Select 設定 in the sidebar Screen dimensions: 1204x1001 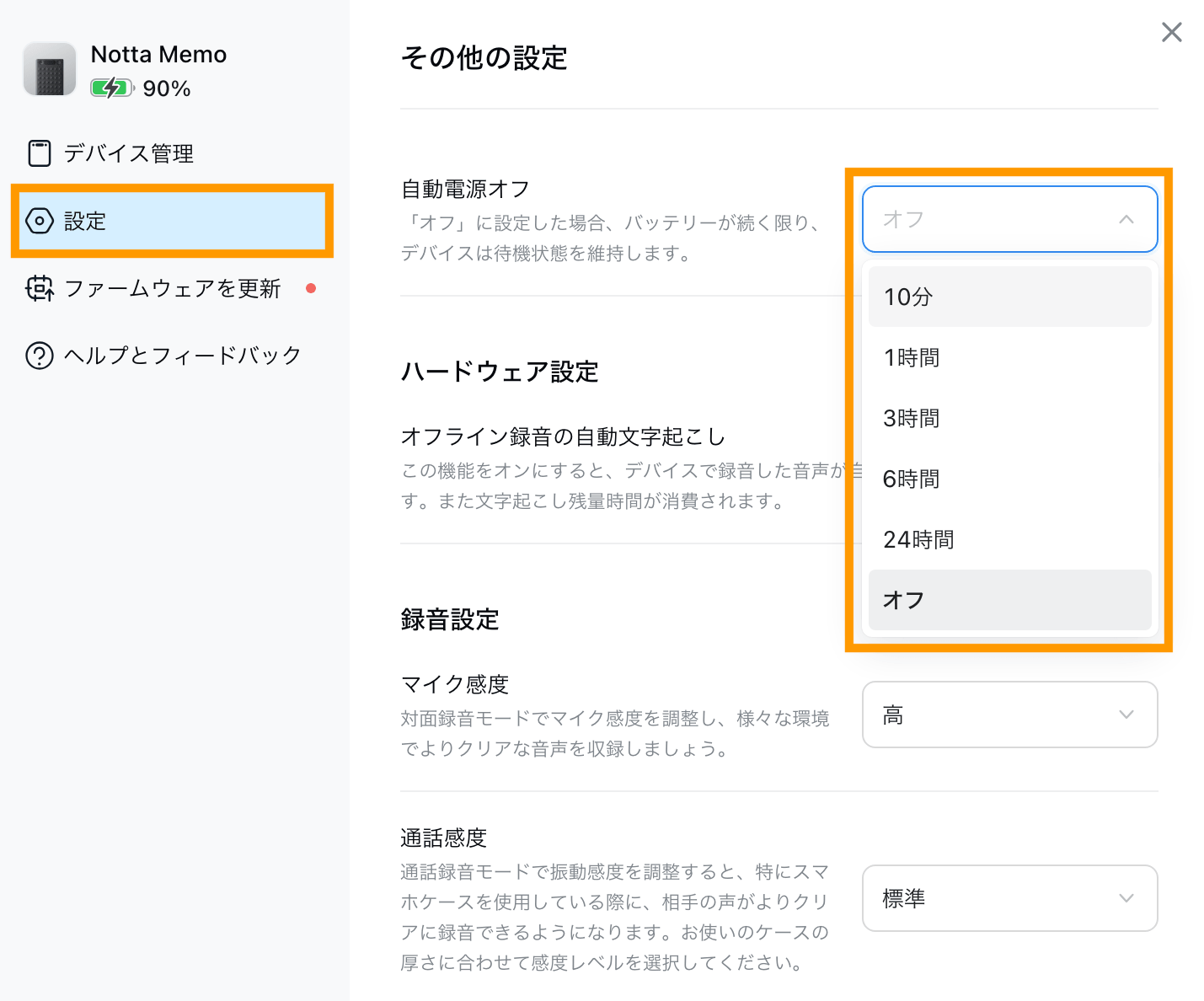pyautogui.click(x=172, y=221)
